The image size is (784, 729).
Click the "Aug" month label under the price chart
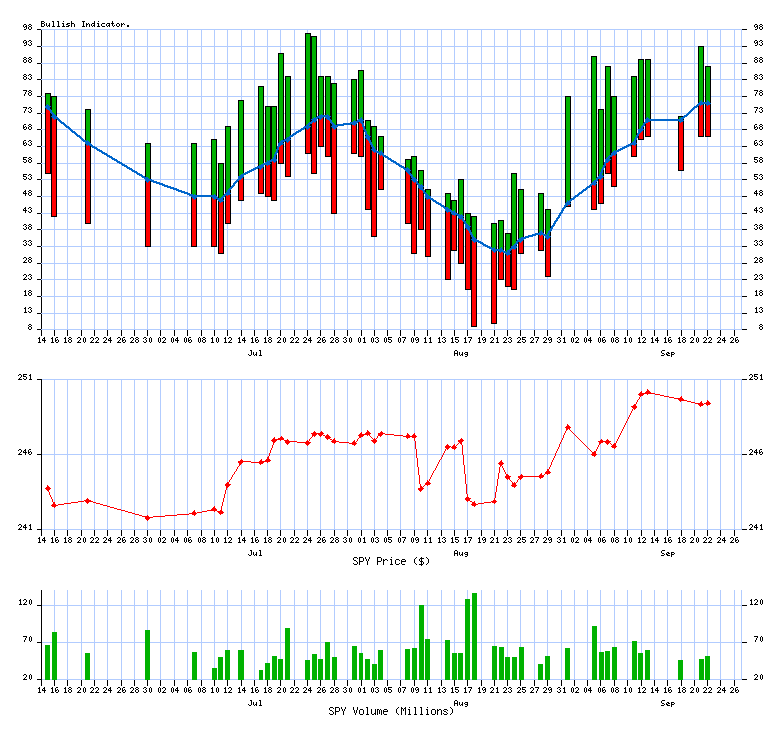coord(461,552)
